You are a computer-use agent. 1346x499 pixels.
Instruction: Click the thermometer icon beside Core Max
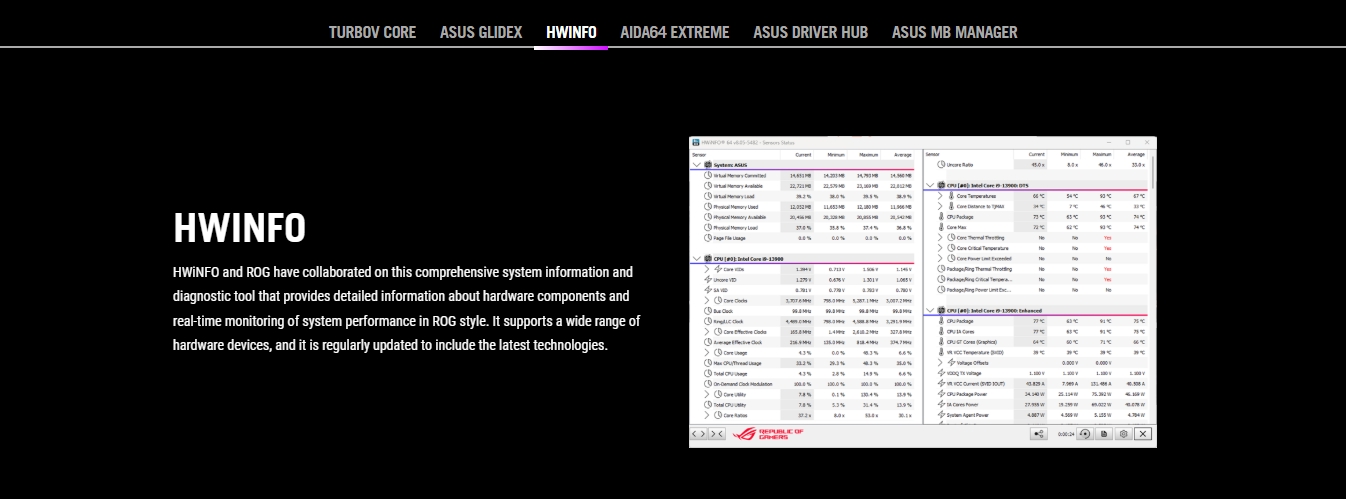[x=941, y=227]
